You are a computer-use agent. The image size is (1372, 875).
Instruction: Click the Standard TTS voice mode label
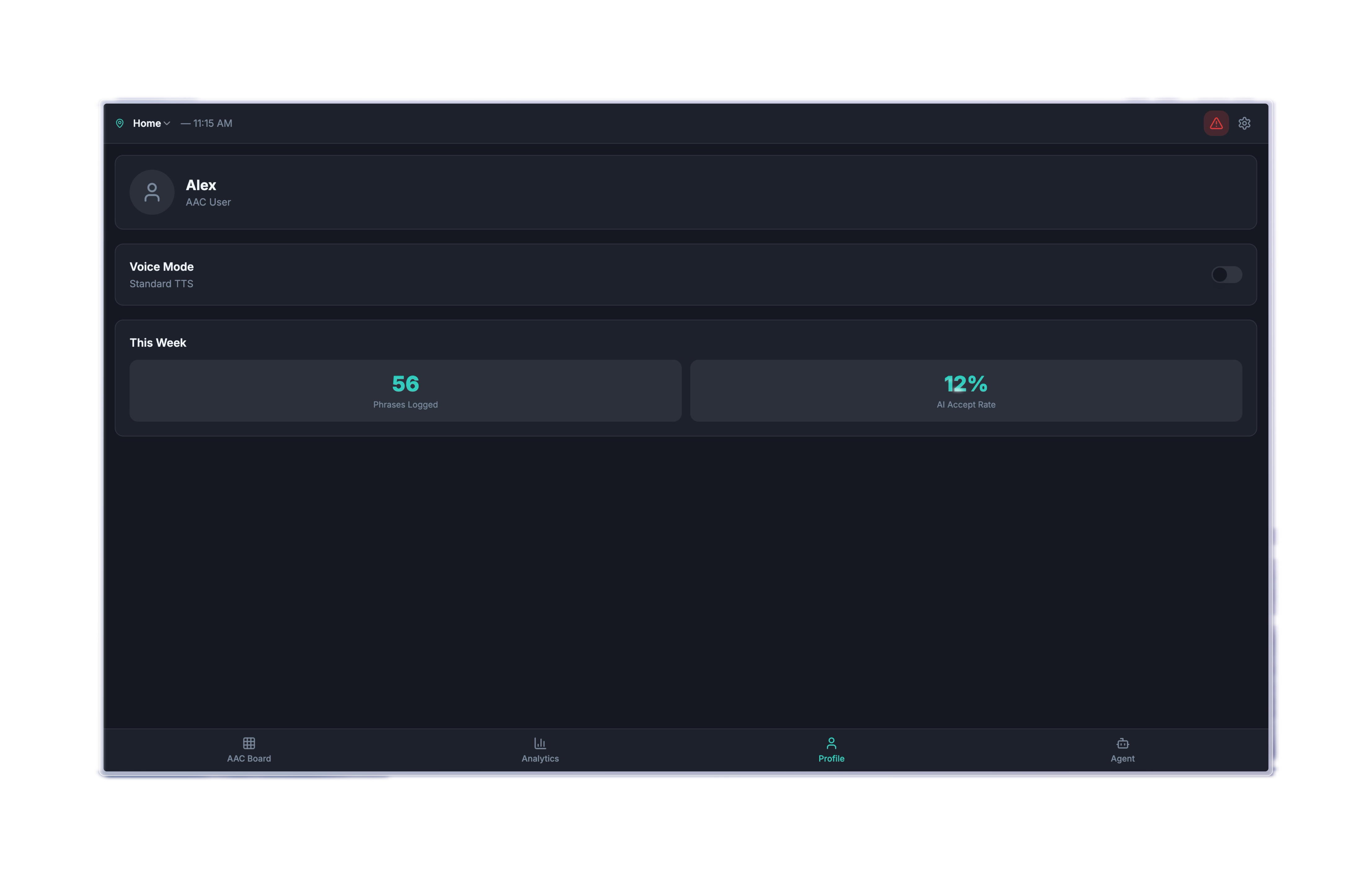(161, 284)
